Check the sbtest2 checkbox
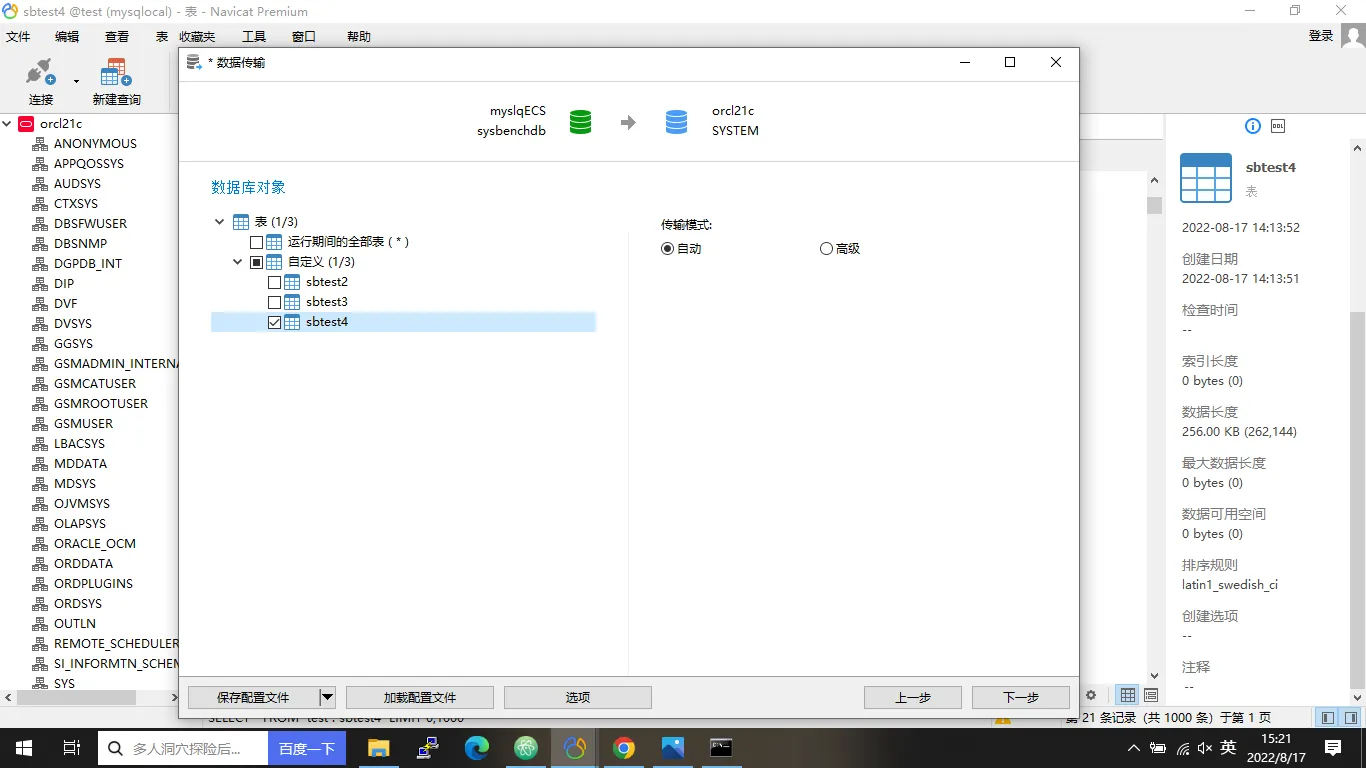Viewport: 1366px width, 768px height. tap(275, 282)
